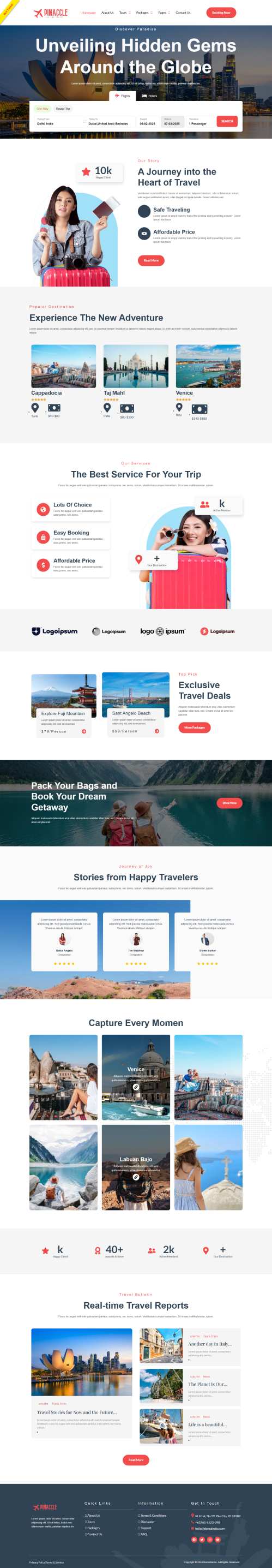The image size is (272, 1568).
Task: Switch to the Flights tab
Action: [123, 96]
